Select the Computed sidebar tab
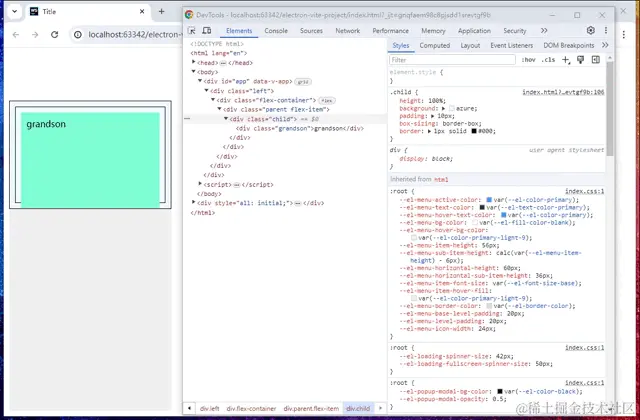The height and width of the screenshot is (420, 640). (435, 45)
